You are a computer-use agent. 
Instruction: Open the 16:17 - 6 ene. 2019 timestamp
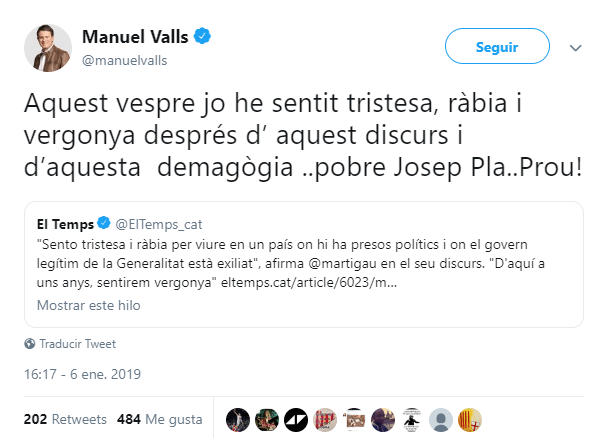83,375
